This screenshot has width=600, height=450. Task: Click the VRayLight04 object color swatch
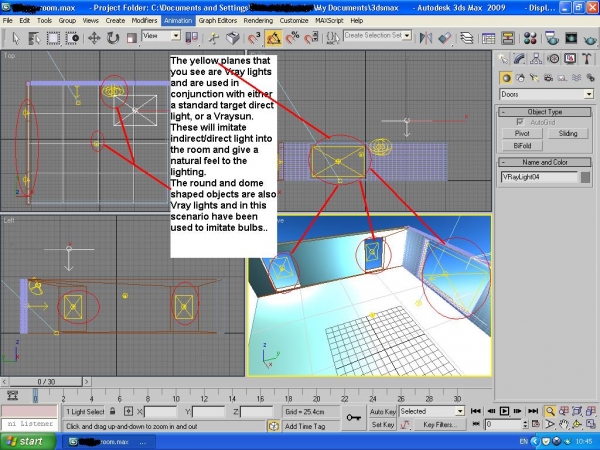(585, 177)
